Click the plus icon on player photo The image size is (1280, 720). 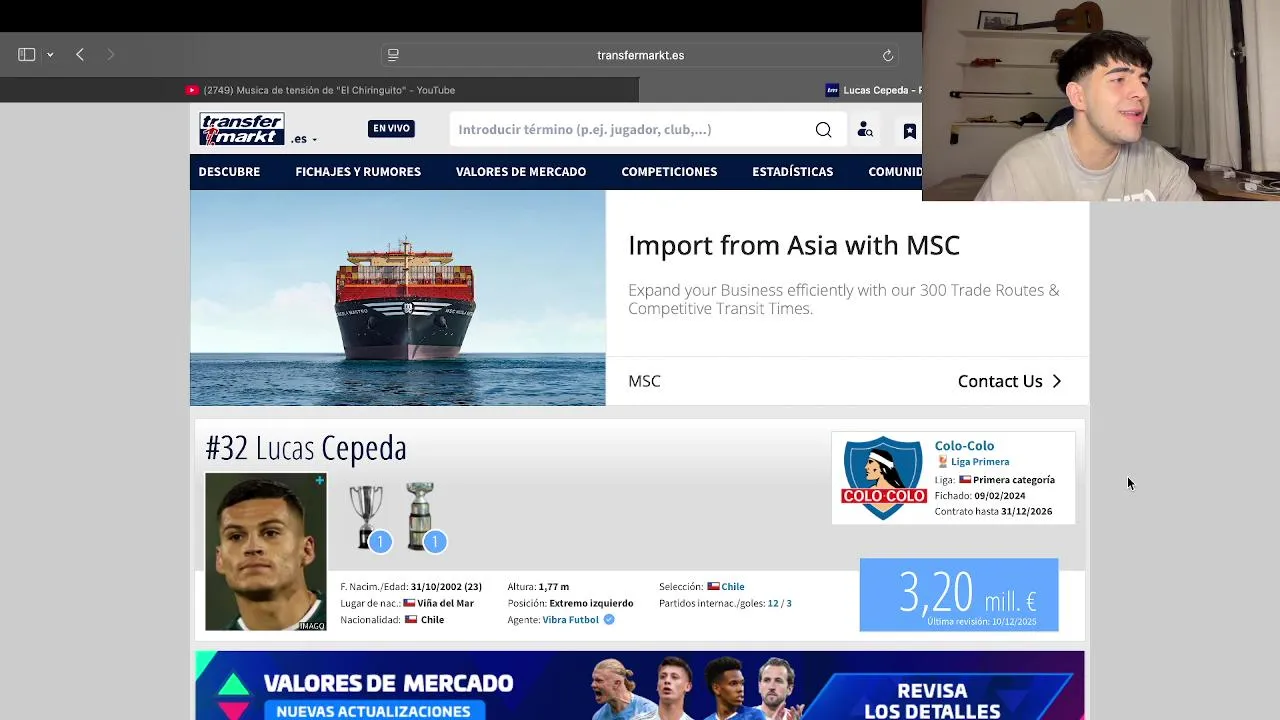point(319,481)
